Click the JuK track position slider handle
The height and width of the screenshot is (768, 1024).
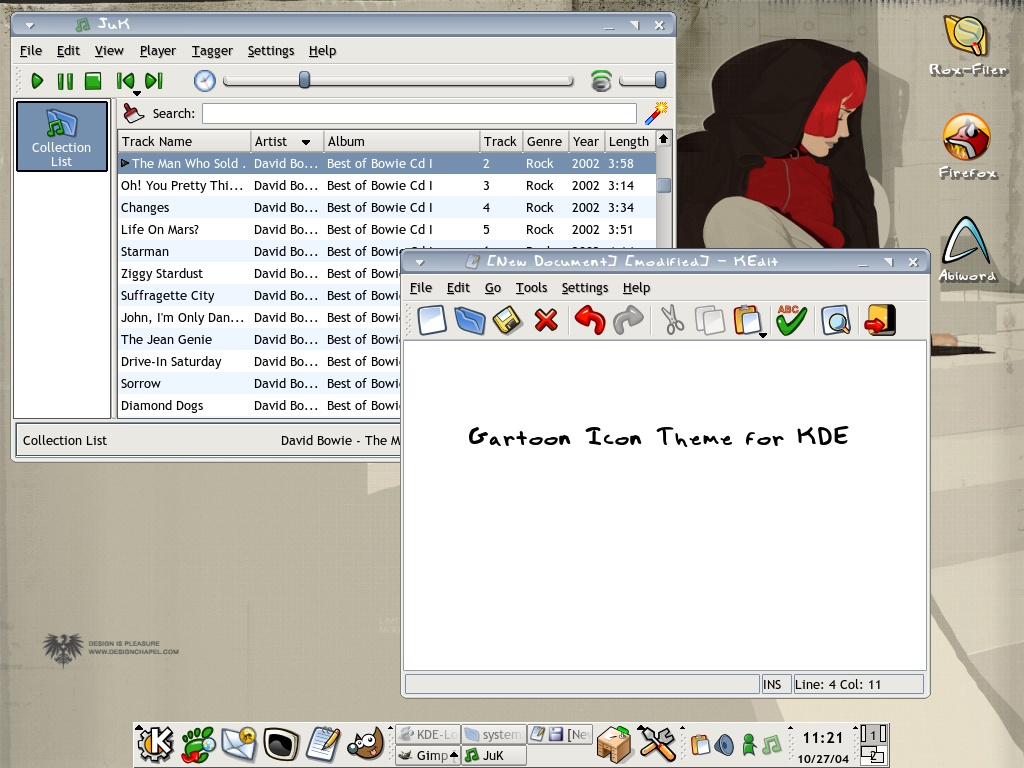[x=304, y=80]
